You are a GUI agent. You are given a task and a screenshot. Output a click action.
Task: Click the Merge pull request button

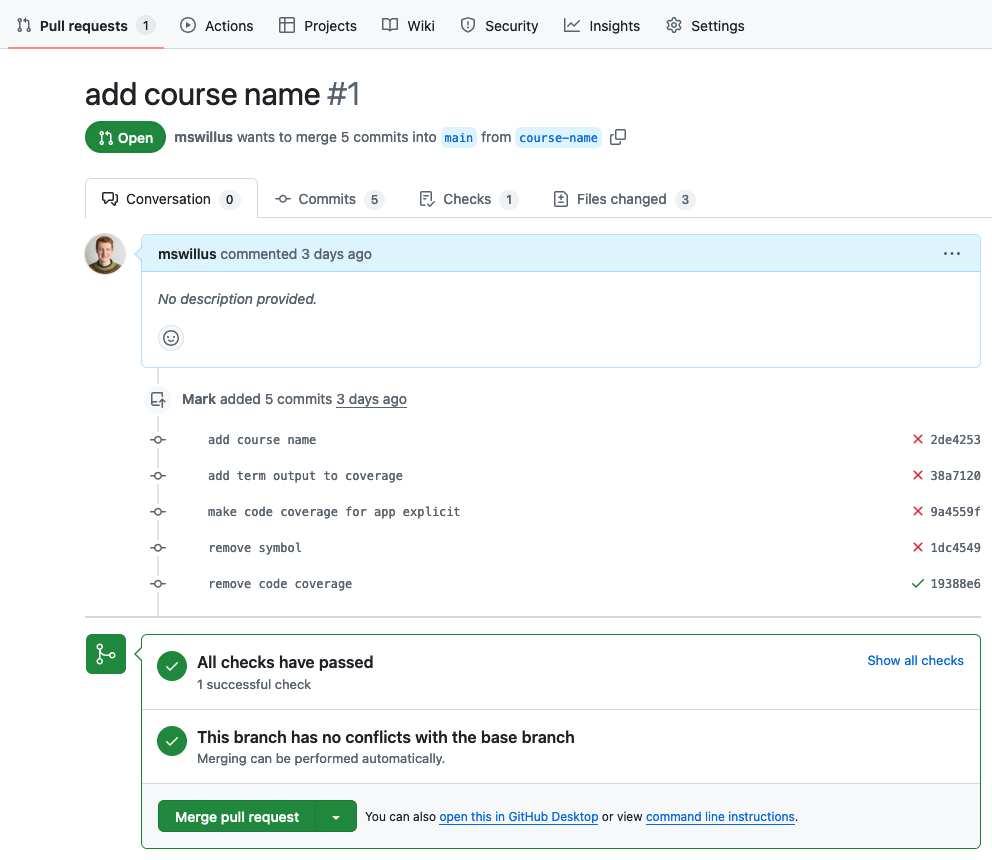point(235,816)
